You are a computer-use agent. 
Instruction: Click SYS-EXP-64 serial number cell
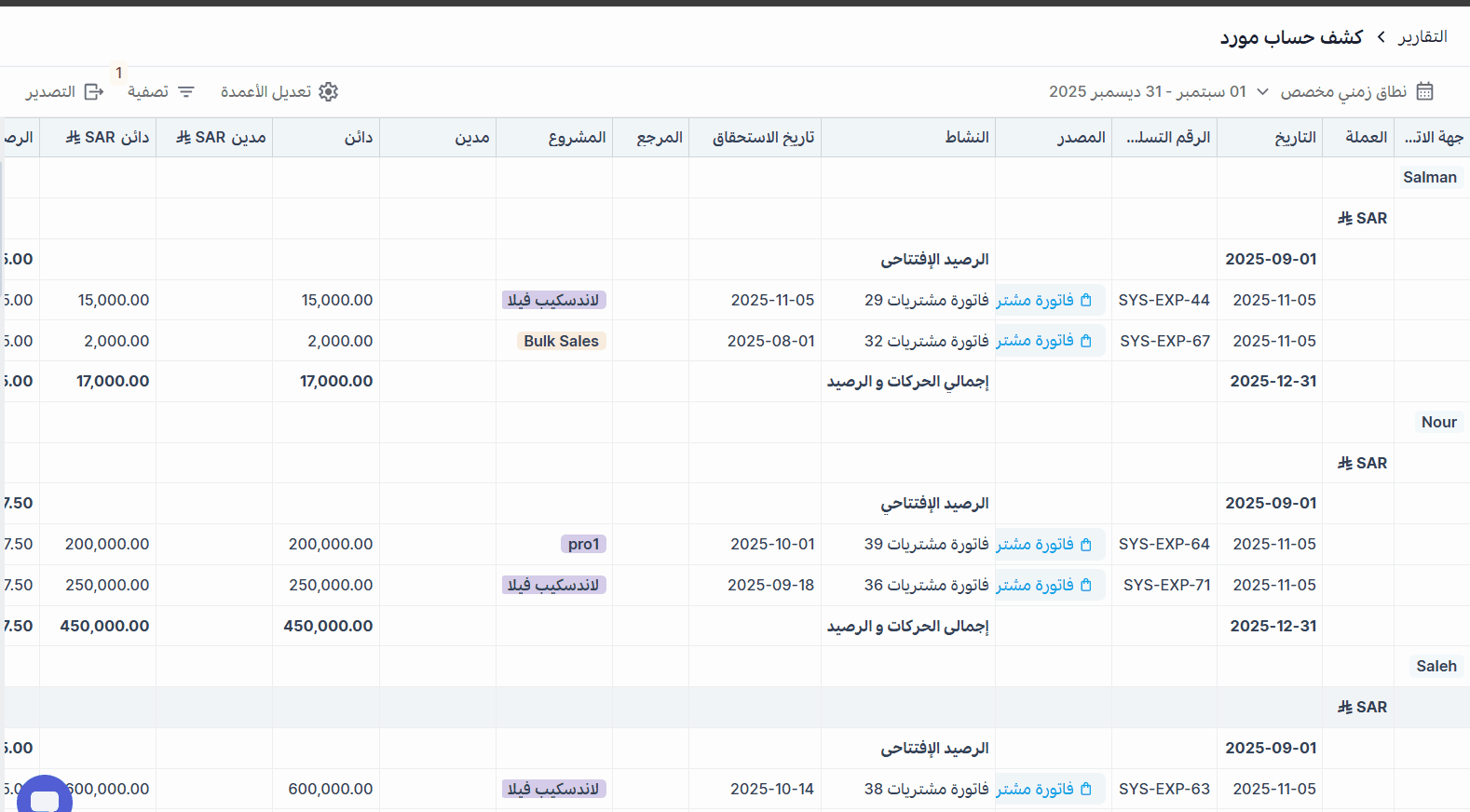tap(1164, 544)
